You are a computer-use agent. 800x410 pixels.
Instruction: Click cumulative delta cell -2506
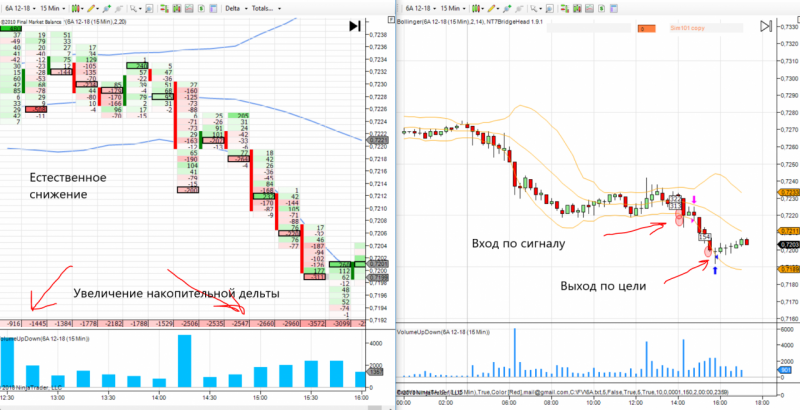(187, 324)
